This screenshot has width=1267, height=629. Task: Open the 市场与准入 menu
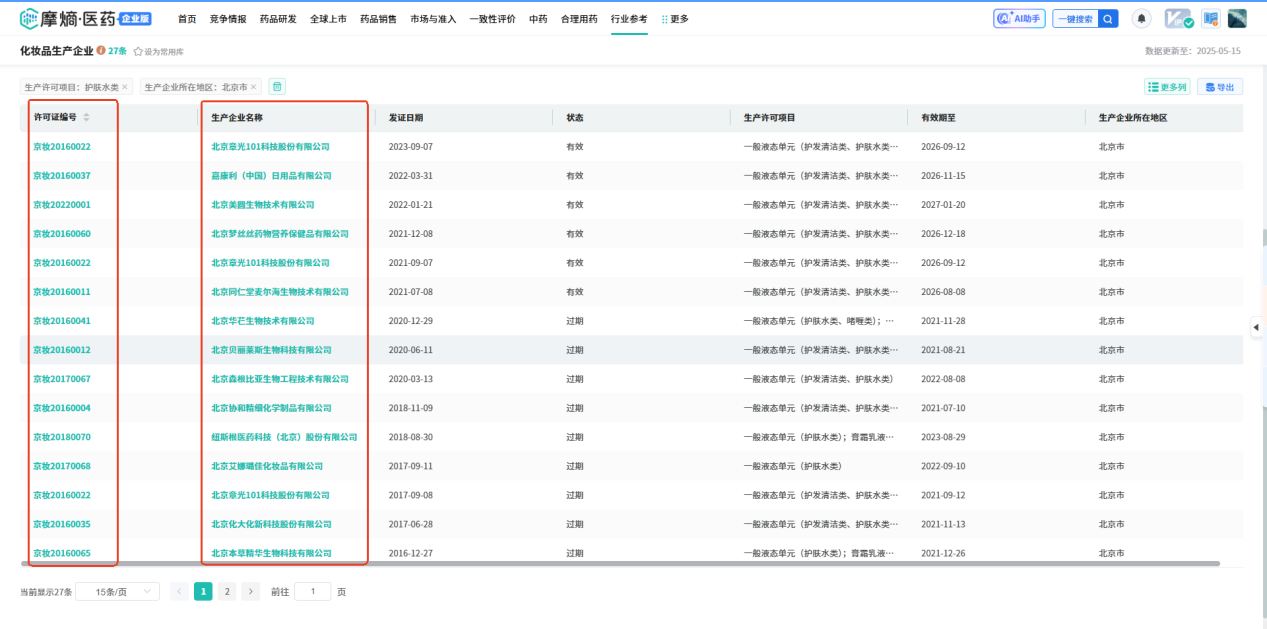(x=433, y=19)
